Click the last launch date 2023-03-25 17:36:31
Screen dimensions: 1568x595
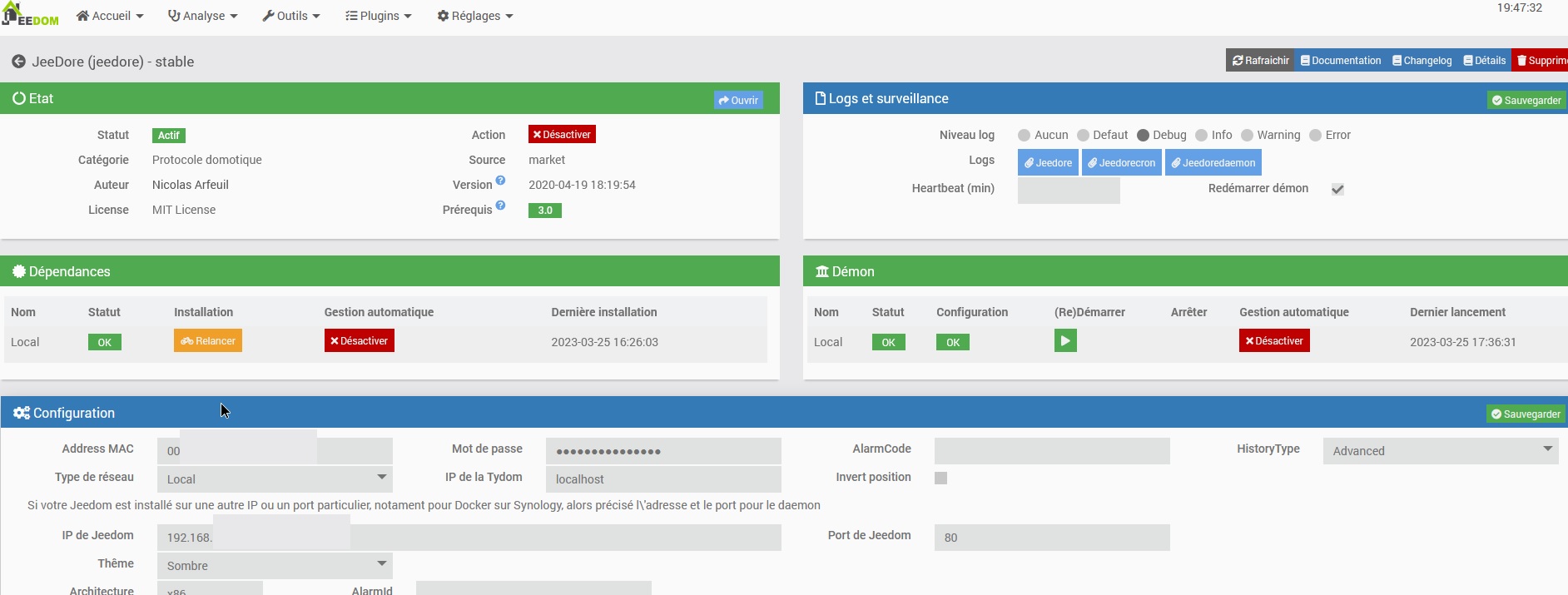[x=1463, y=342]
